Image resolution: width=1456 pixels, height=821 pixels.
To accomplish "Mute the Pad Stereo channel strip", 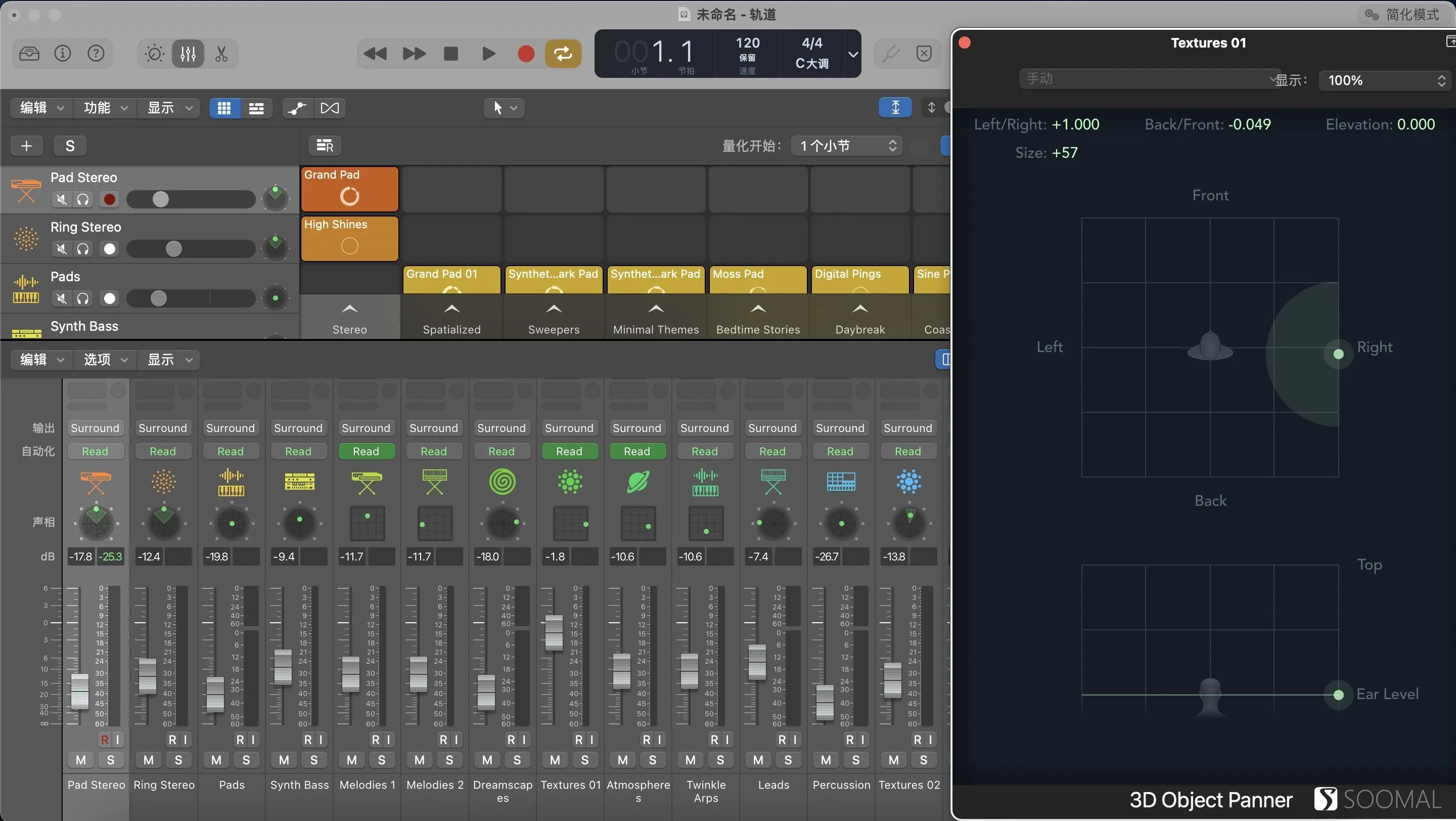I will [81, 760].
